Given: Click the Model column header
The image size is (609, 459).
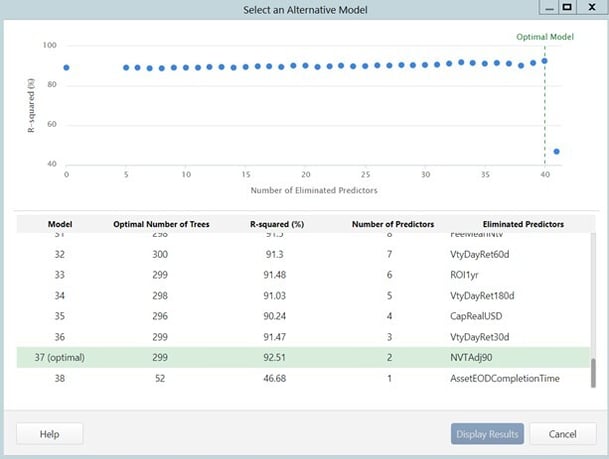Looking at the screenshot, I should (x=60, y=224).
